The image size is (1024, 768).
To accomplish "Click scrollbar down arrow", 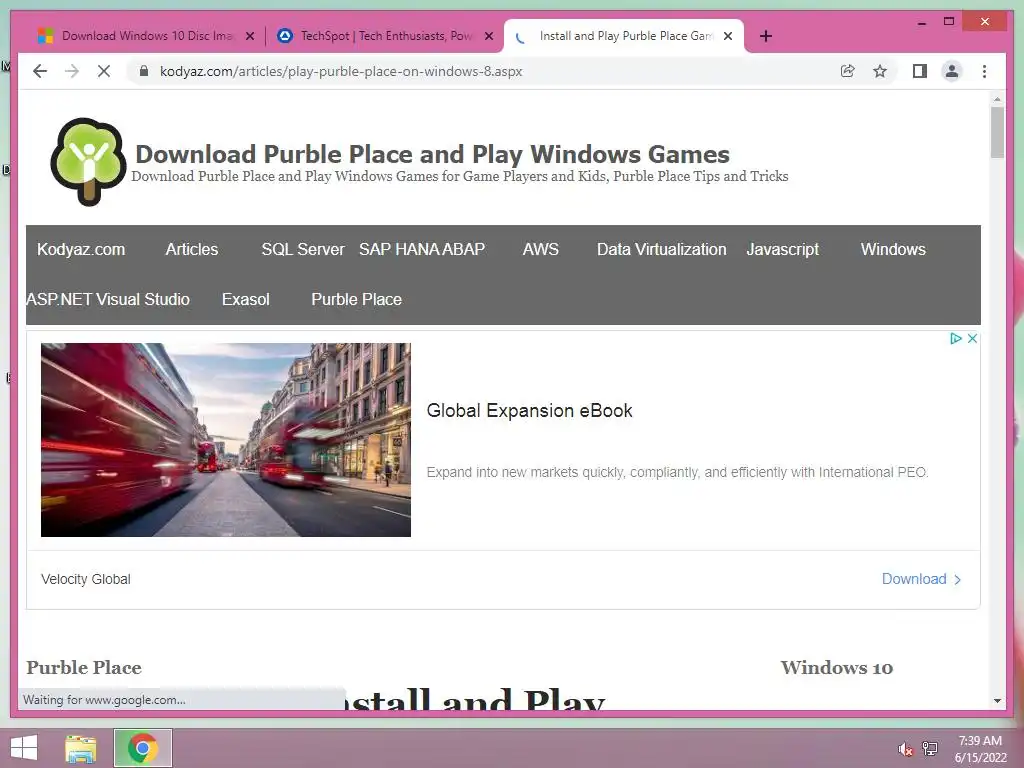I will (x=997, y=701).
